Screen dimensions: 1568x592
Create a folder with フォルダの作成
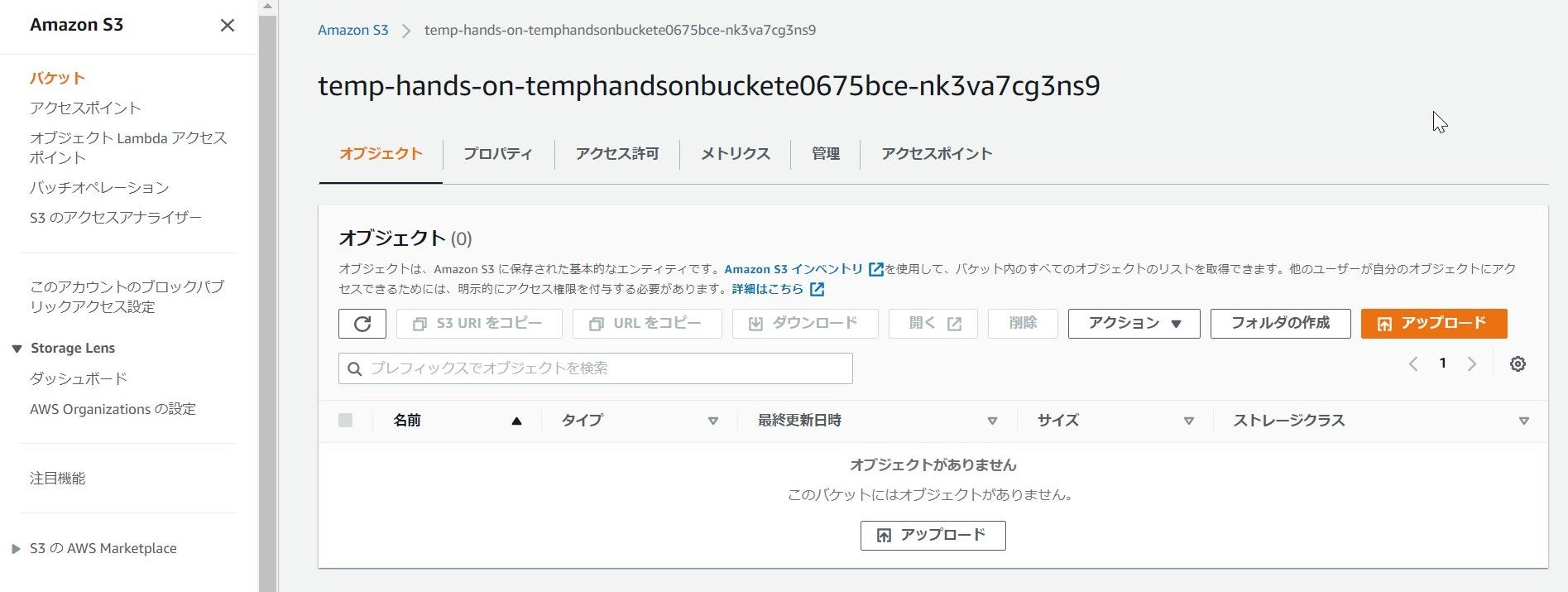point(1281,324)
